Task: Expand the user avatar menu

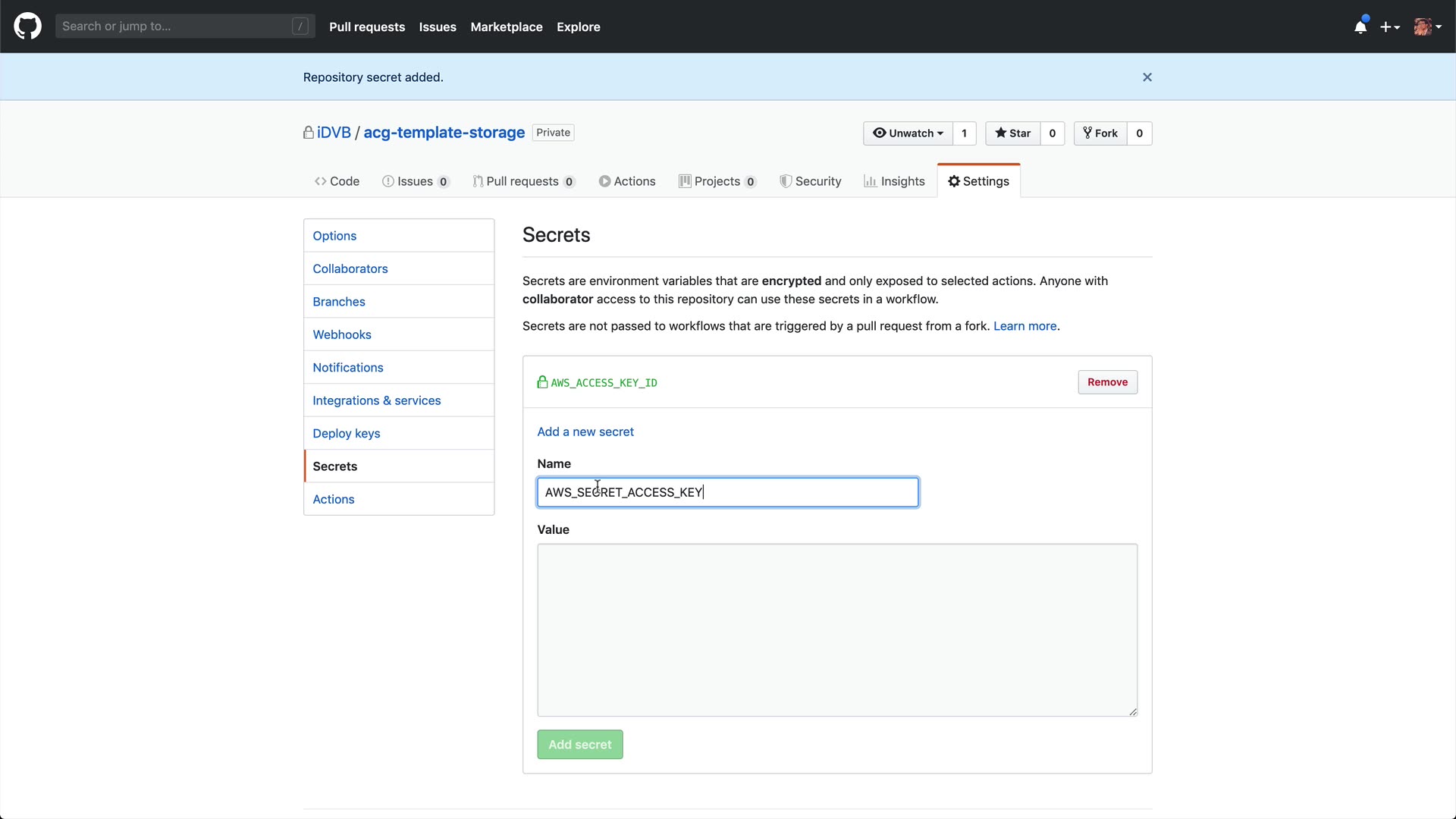Action: click(1427, 27)
